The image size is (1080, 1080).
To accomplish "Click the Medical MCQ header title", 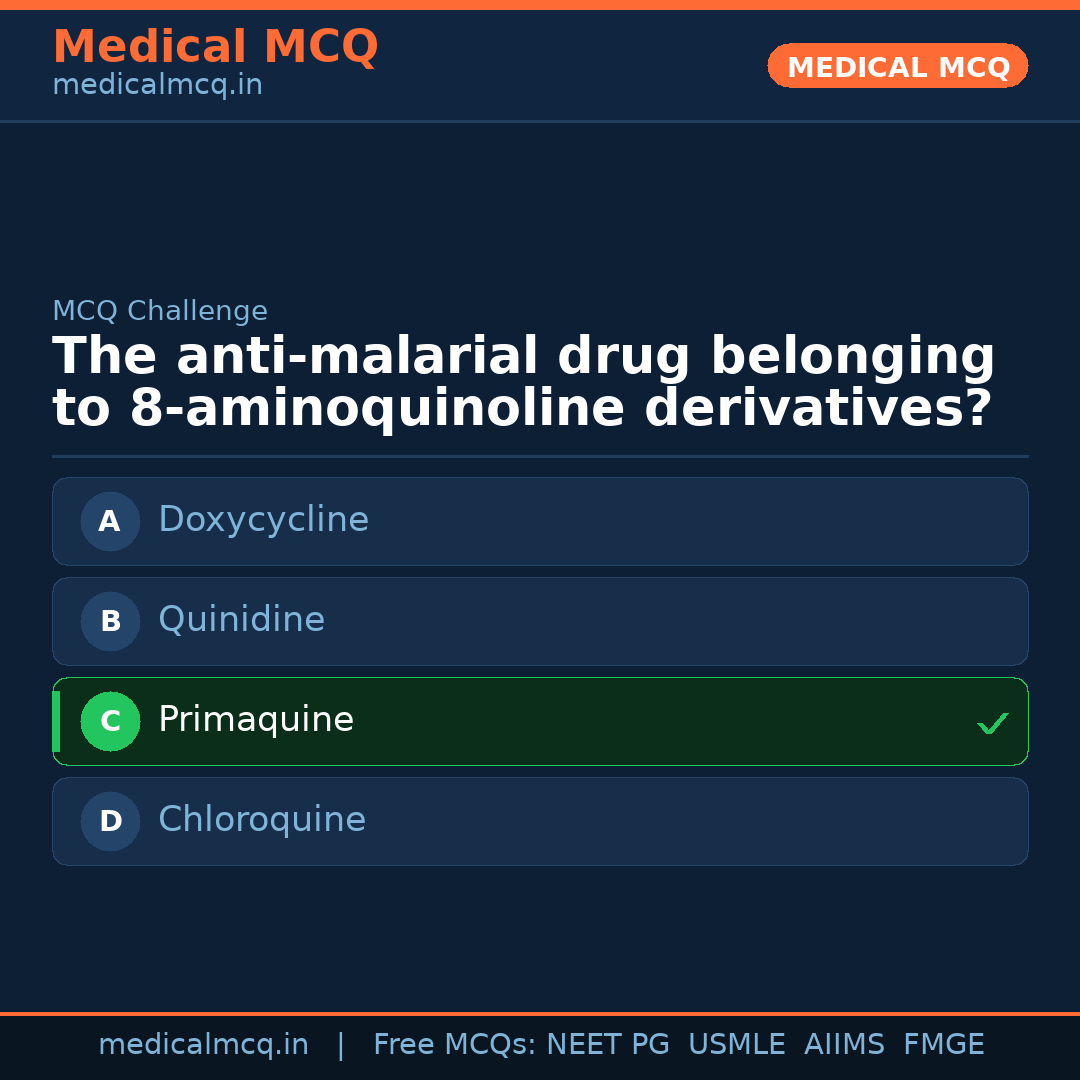I will [215, 47].
